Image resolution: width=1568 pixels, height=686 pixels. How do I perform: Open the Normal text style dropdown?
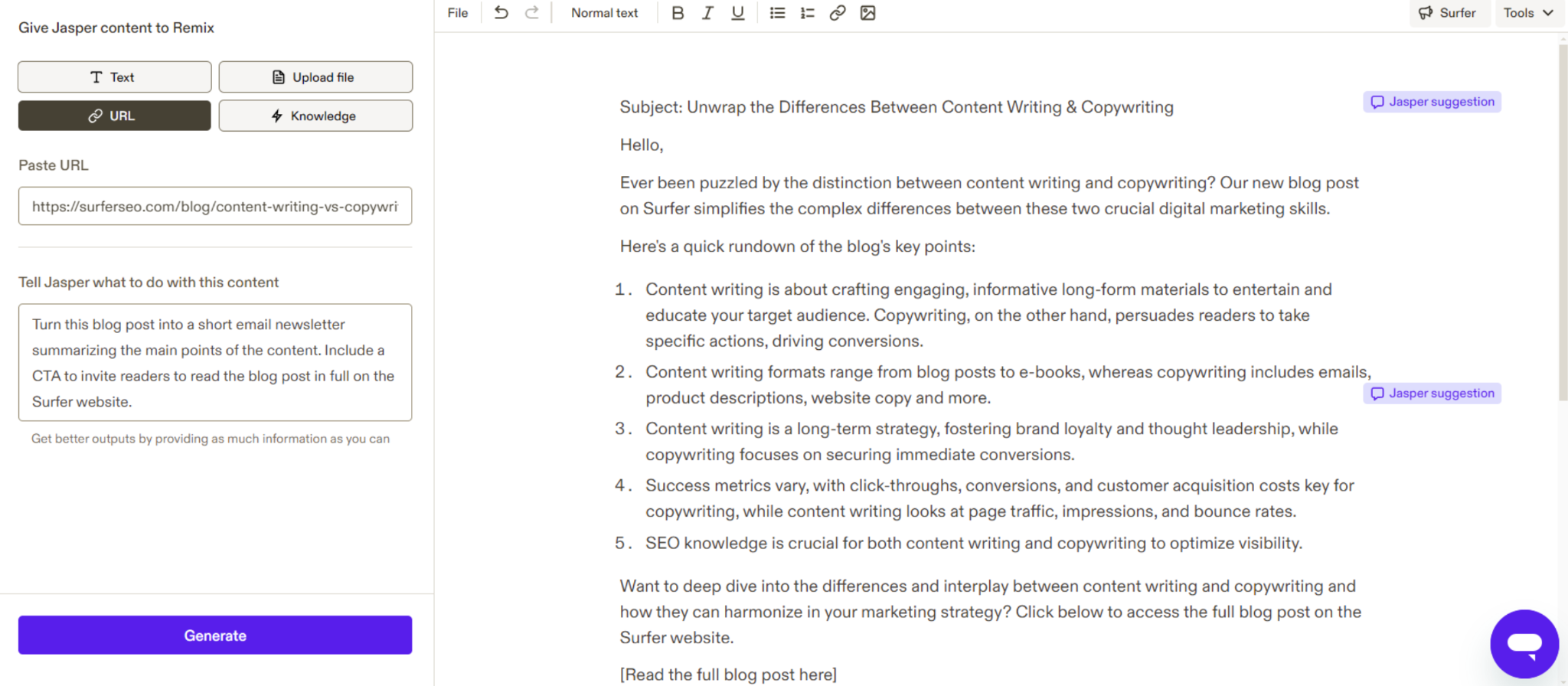(x=604, y=13)
